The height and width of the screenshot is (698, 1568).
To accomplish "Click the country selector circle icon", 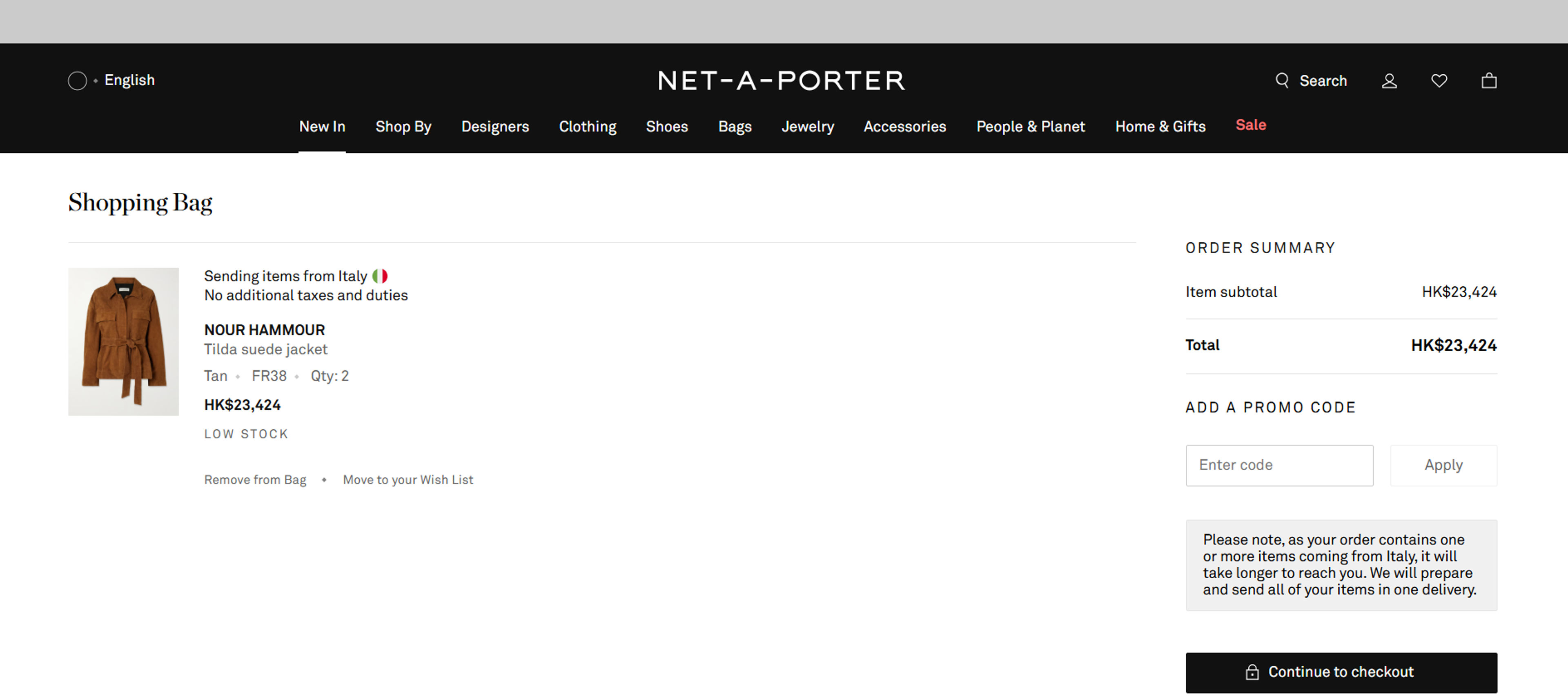I will [x=77, y=80].
